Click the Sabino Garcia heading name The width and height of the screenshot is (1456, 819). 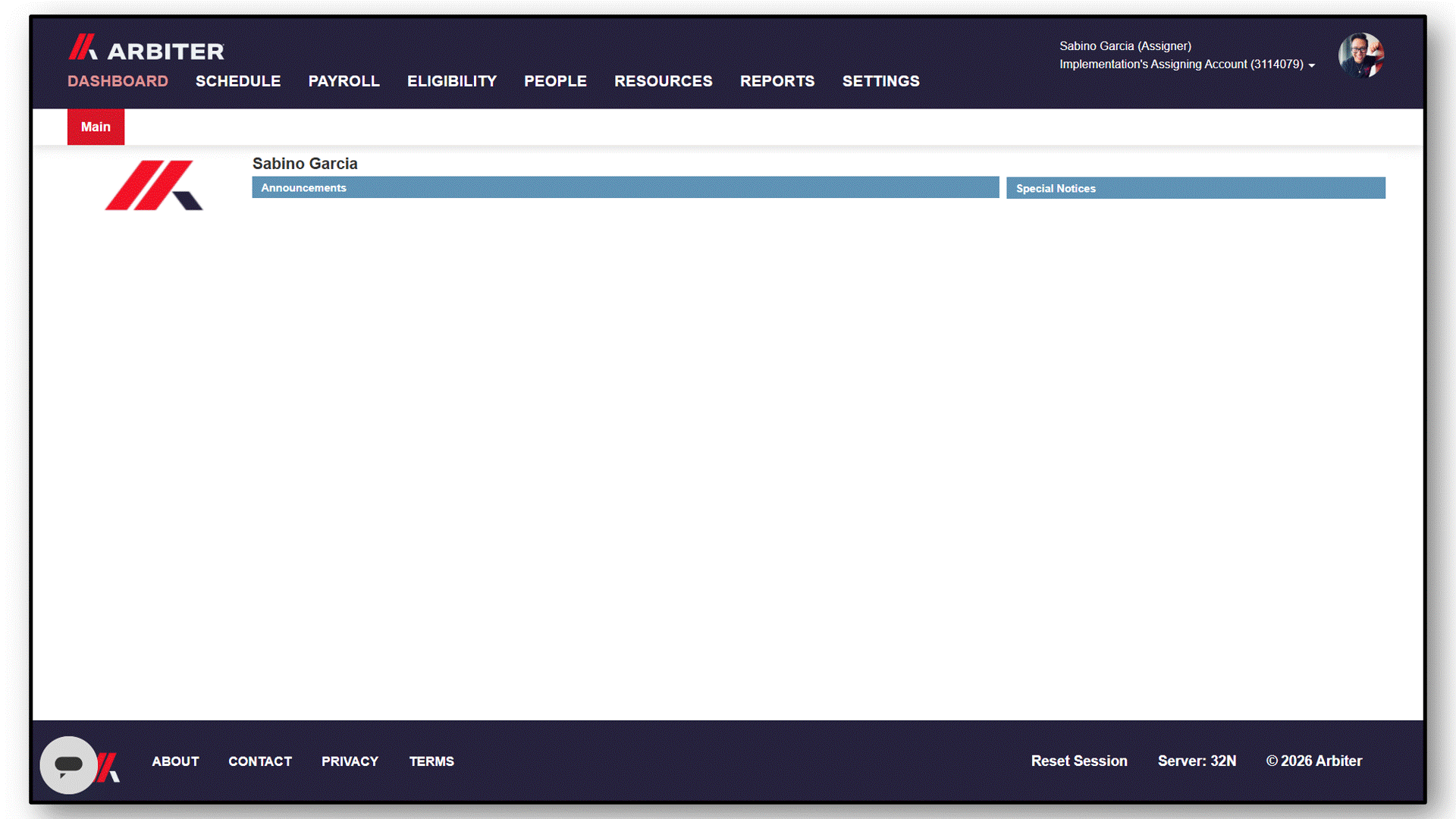pos(305,164)
